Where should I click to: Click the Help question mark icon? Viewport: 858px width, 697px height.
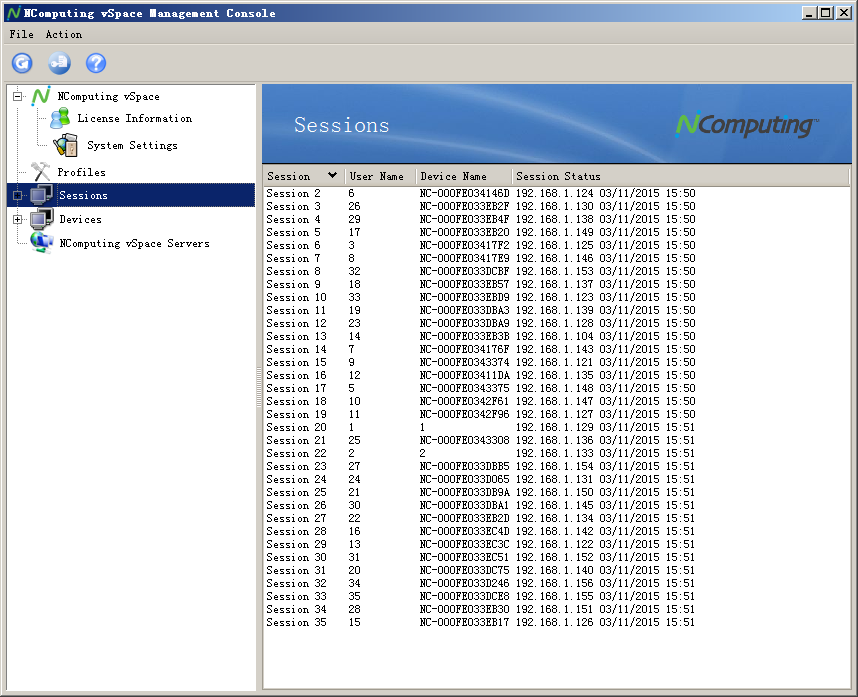[96, 63]
